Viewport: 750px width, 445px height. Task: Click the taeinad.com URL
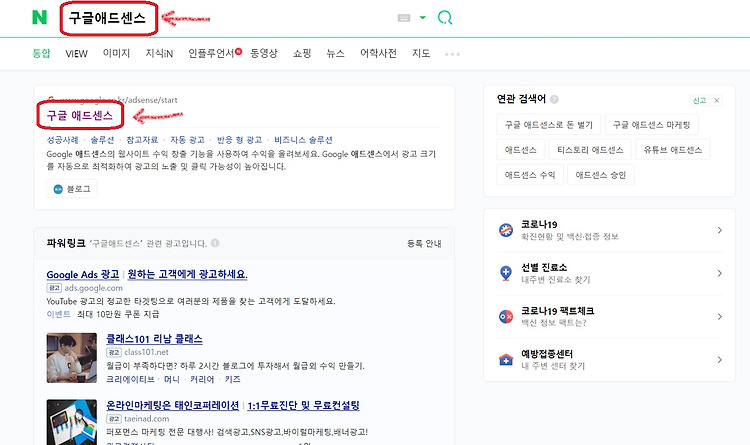pos(146,419)
